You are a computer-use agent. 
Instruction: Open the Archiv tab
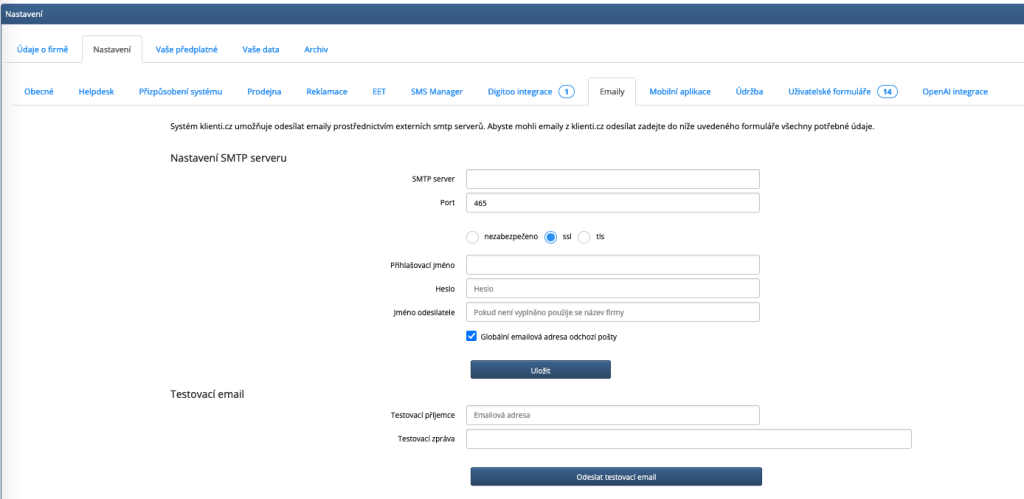pos(316,49)
